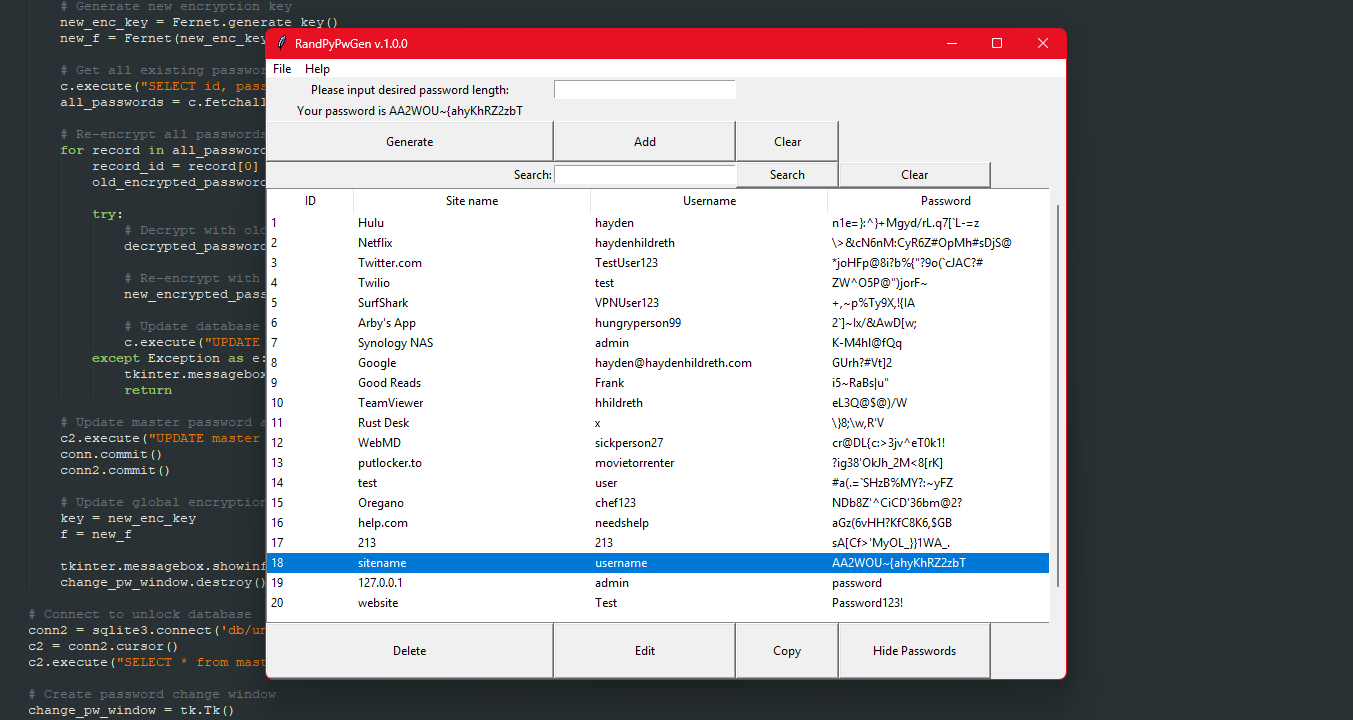This screenshot has height=720, width=1353.
Task: Click 'c2 = conn2.cursor()' line in code editor
Action: coord(103,646)
